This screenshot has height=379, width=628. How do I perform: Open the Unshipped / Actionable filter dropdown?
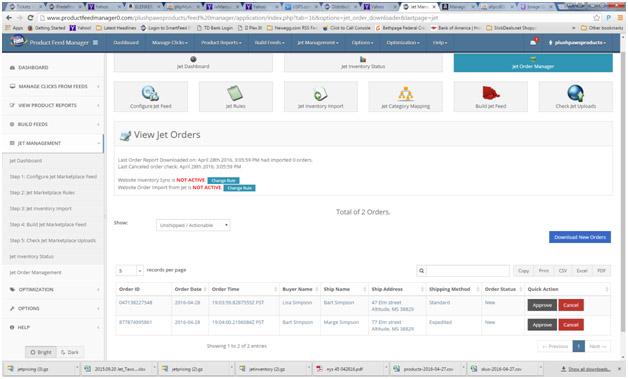coord(193,225)
